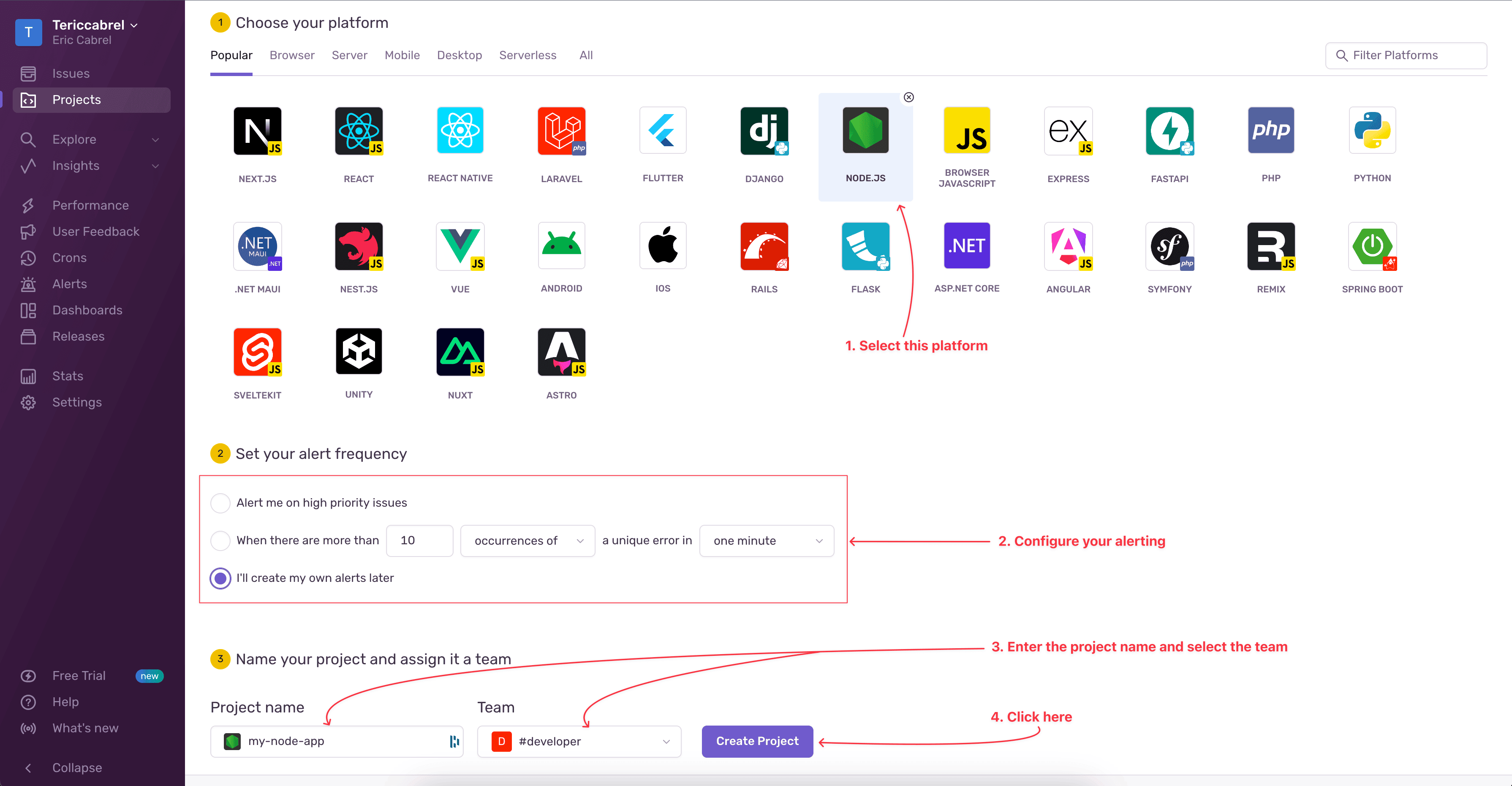Select 'I'll create my own alerts later'

[x=220, y=578]
